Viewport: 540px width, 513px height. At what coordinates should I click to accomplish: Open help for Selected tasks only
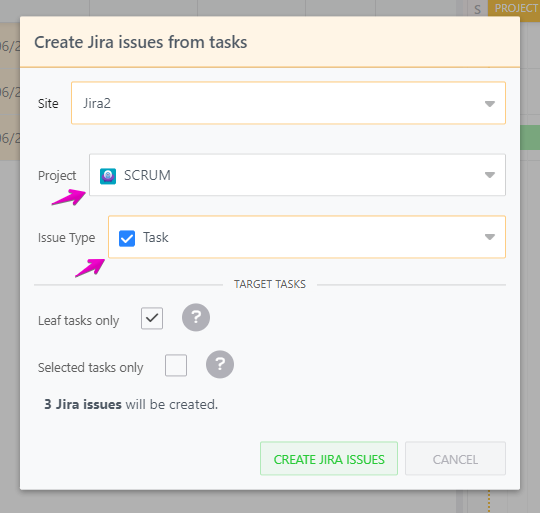pos(220,365)
